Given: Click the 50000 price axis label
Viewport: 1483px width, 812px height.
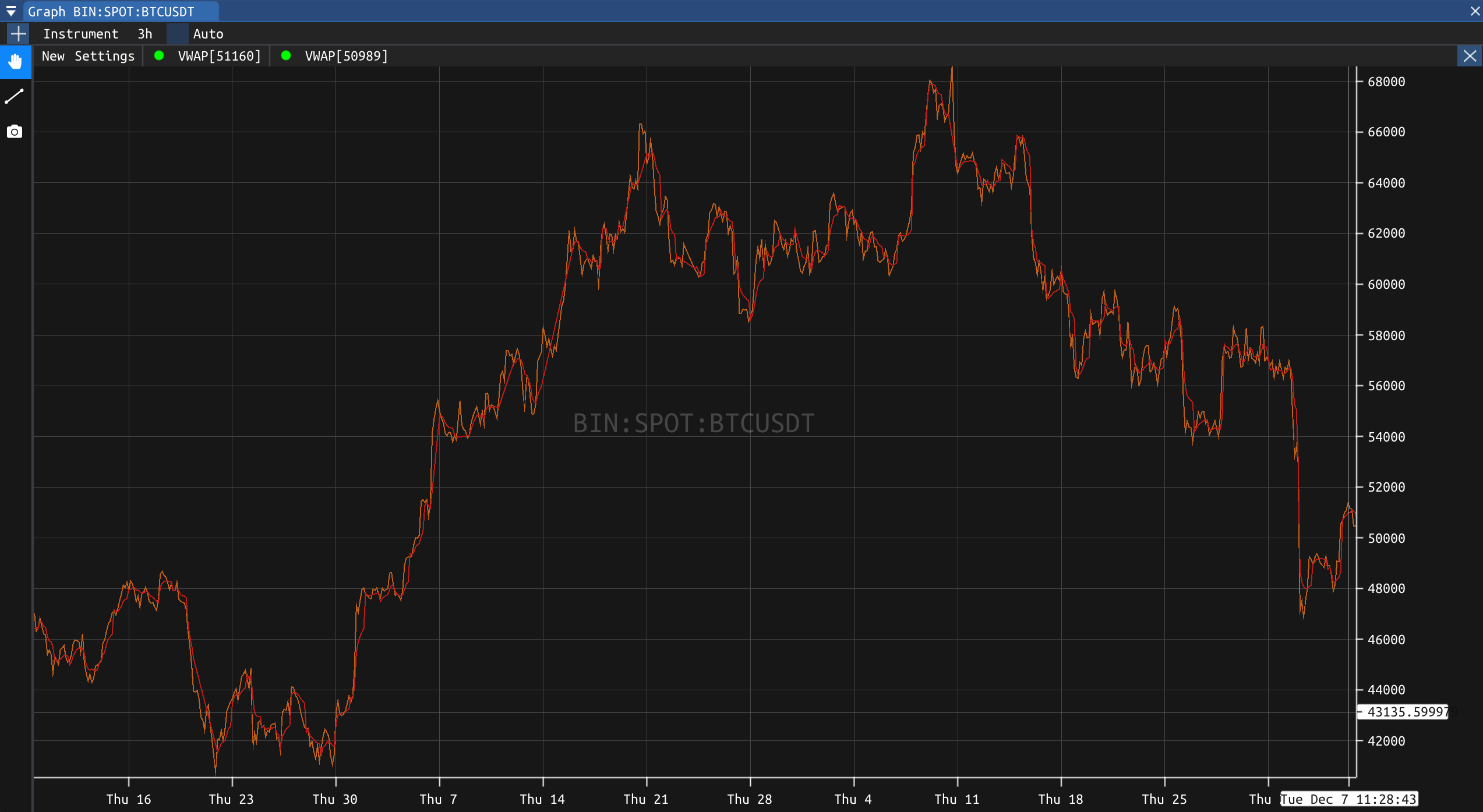Looking at the screenshot, I should [x=1386, y=538].
